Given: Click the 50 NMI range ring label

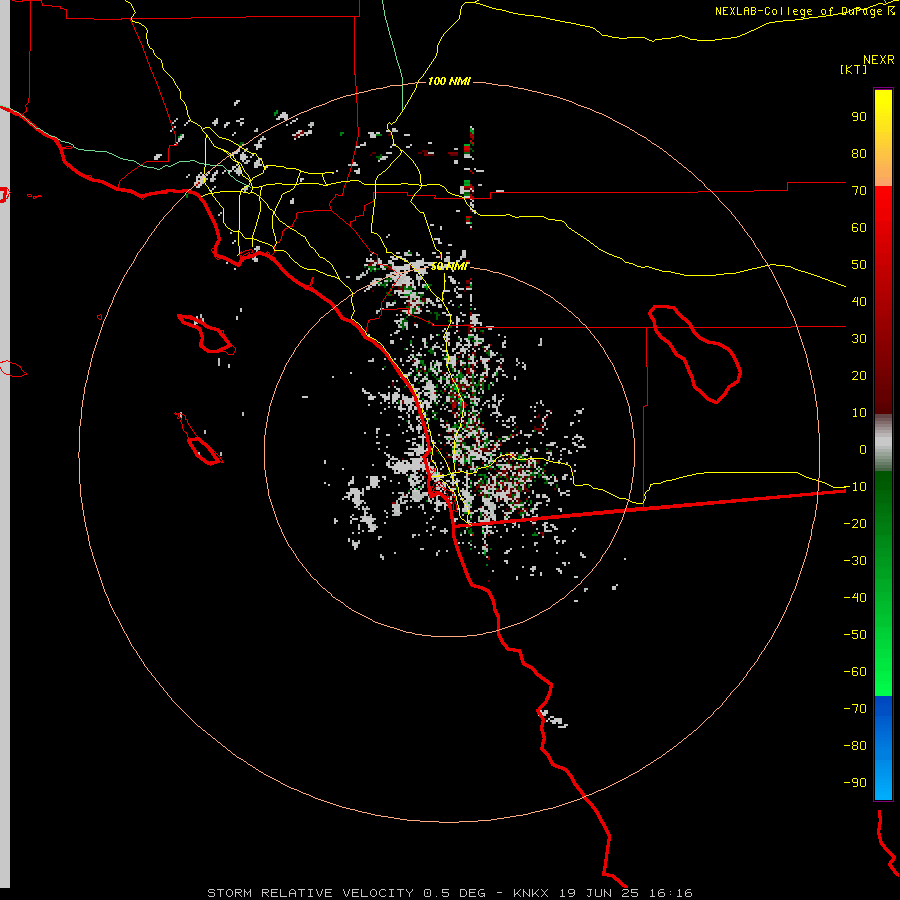Looking at the screenshot, I should (x=449, y=266).
